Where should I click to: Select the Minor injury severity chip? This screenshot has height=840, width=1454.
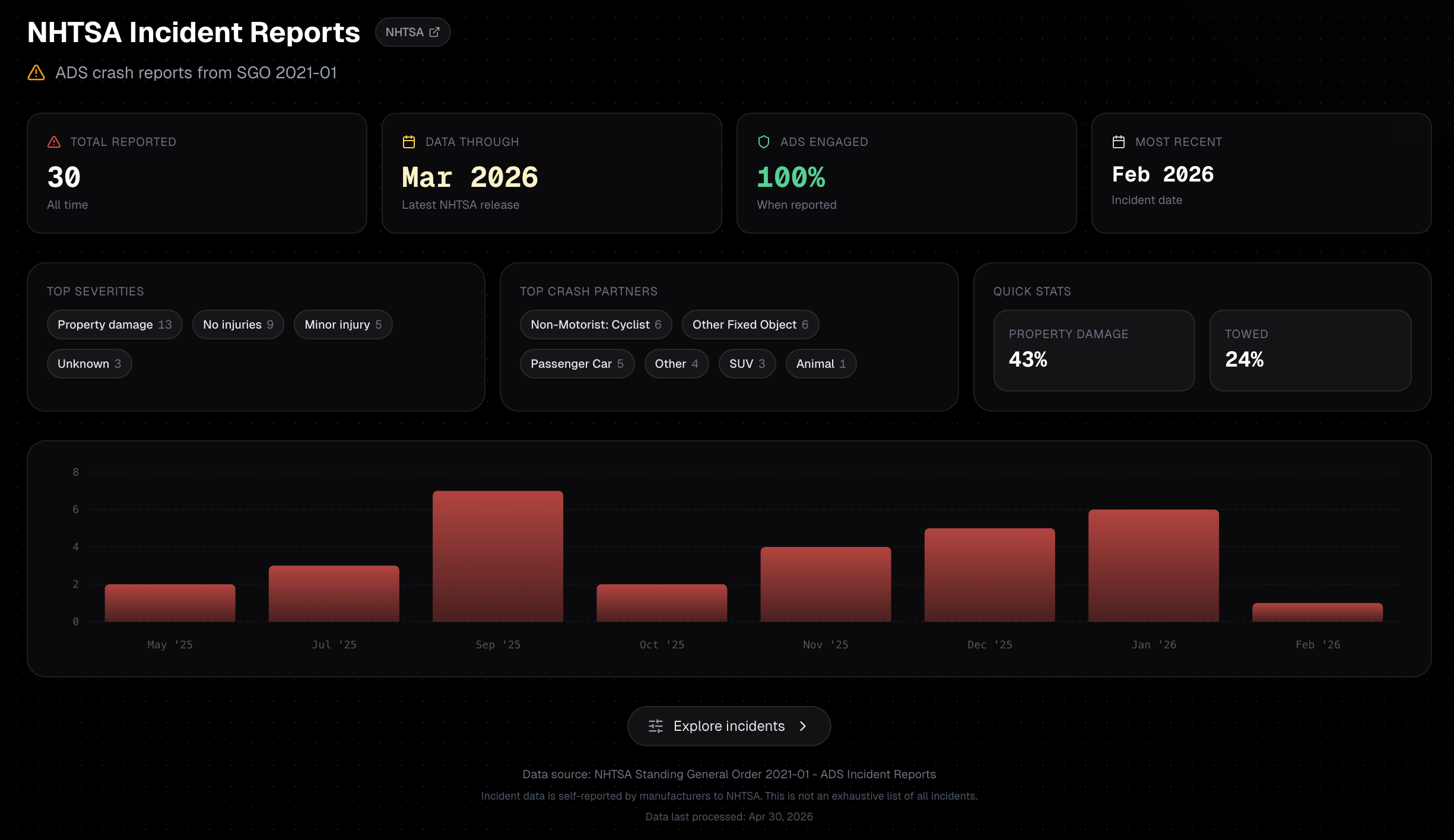point(343,324)
